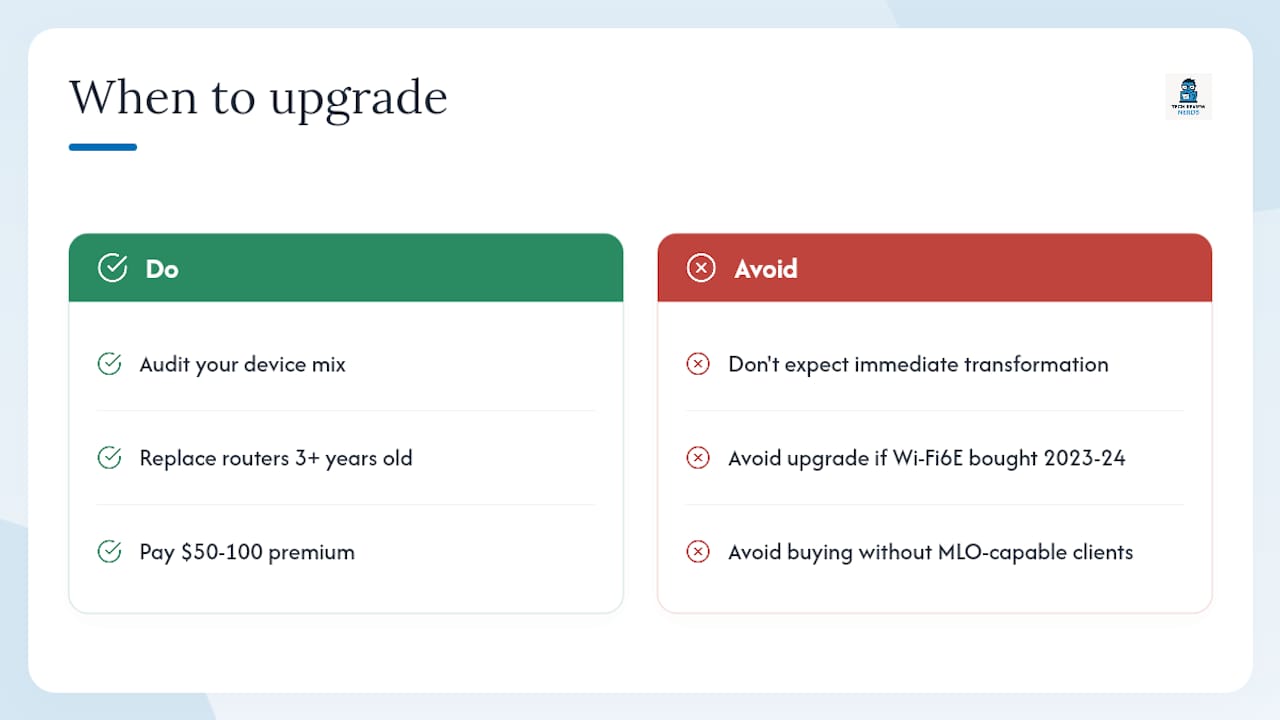1280x720 pixels.
Task: Click the Audit your device mix text
Action: [243, 365]
